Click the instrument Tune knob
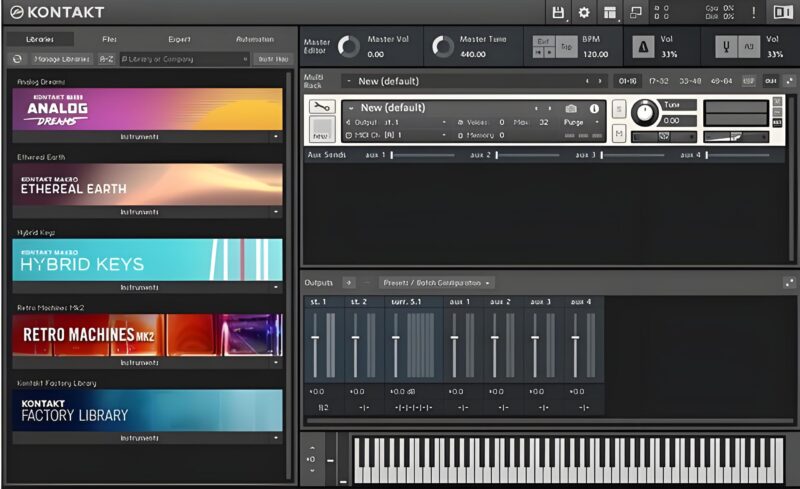 coord(645,112)
